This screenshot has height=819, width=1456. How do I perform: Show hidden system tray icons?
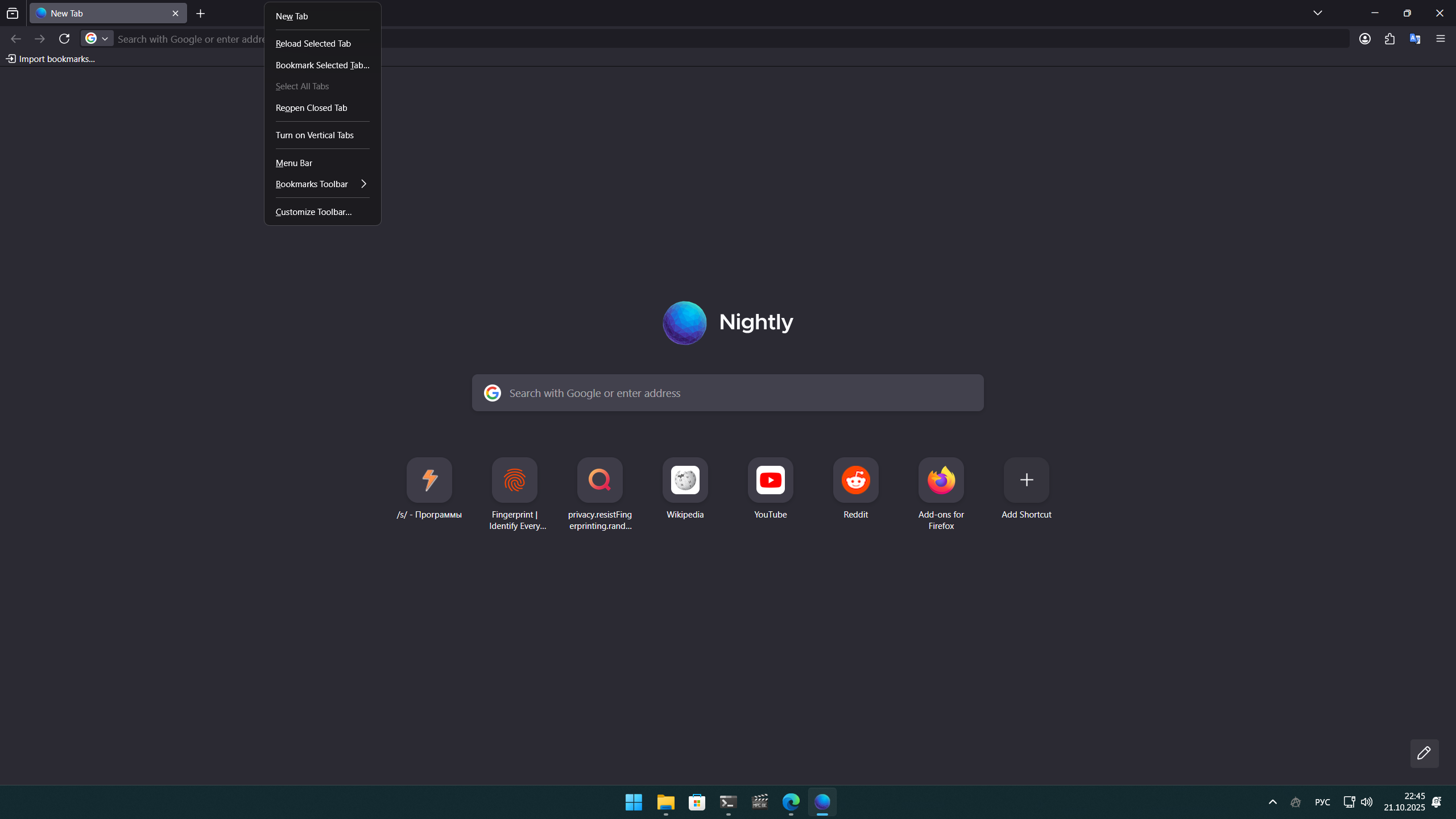1273,802
